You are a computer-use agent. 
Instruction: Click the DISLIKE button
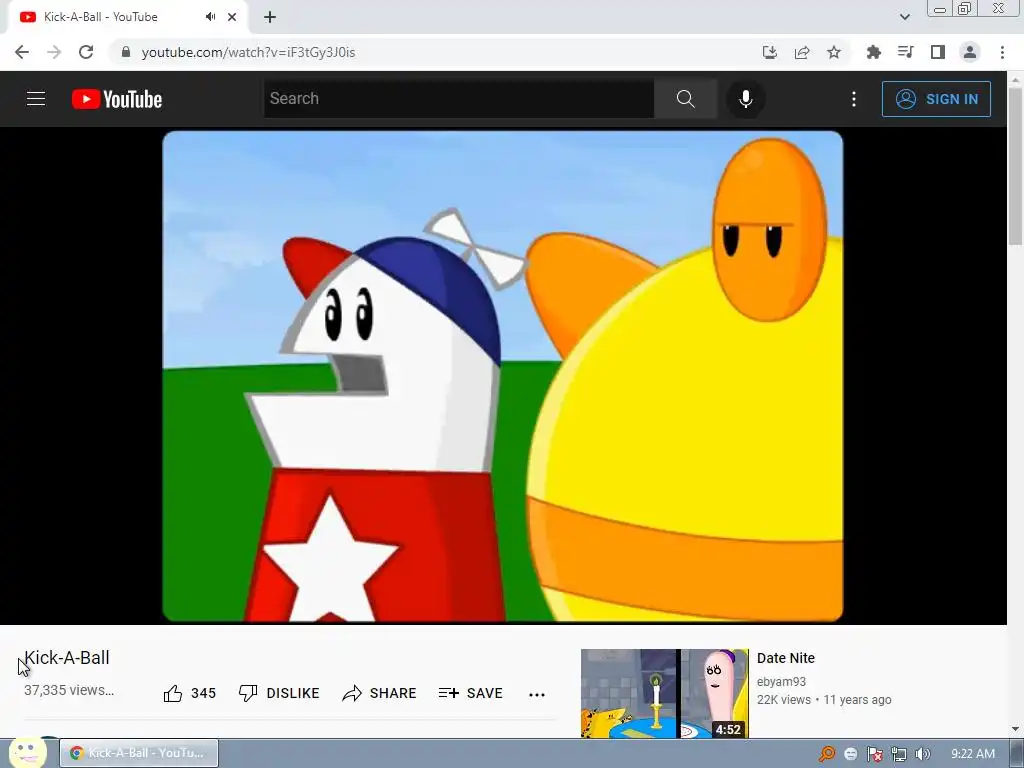[x=279, y=694]
